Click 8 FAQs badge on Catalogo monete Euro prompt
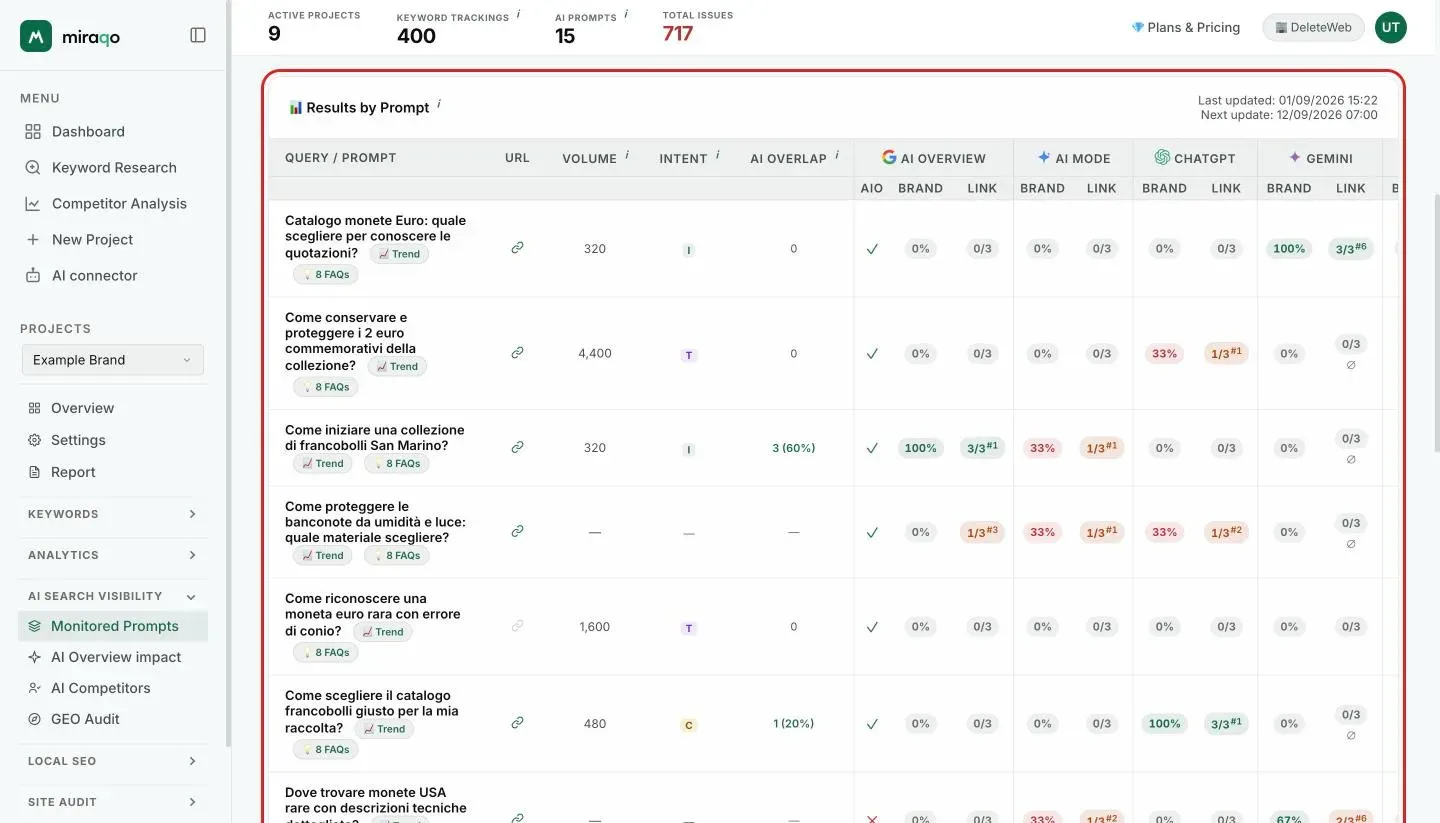The image size is (1440, 823). click(x=325, y=274)
